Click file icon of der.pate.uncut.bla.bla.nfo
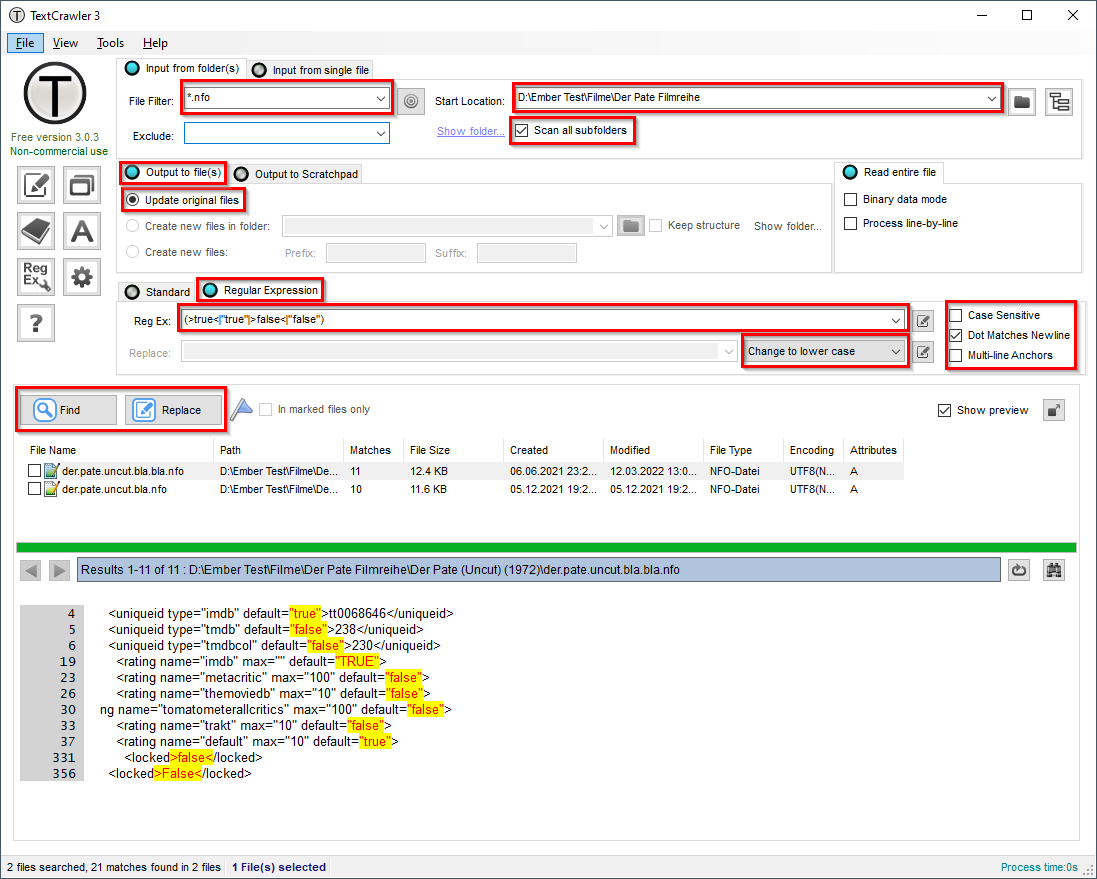Image resolution: width=1097 pixels, height=879 pixels. click(x=52, y=471)
